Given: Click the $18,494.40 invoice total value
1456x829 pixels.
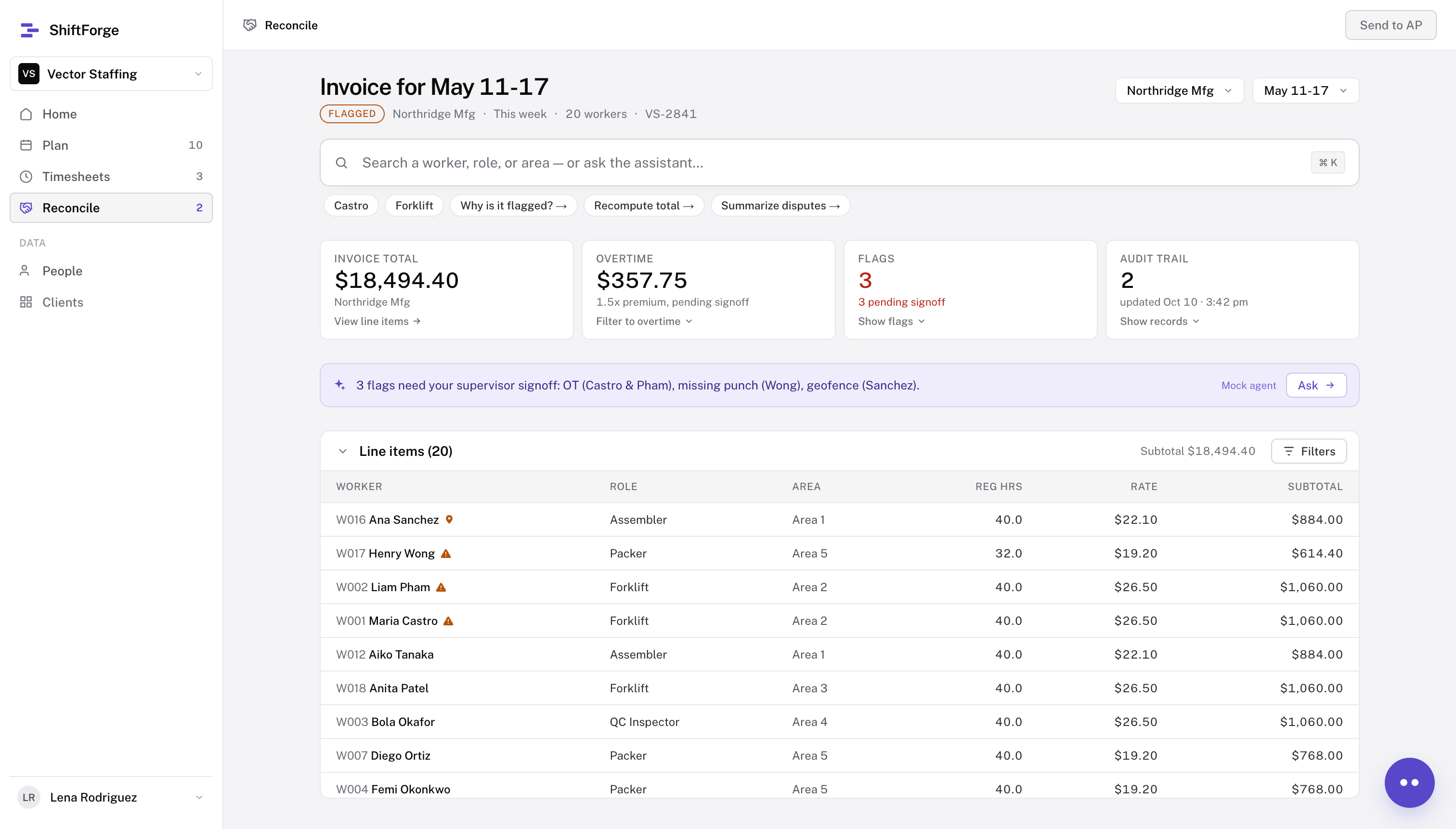Looking at the screenshot, I should [396, 280].
